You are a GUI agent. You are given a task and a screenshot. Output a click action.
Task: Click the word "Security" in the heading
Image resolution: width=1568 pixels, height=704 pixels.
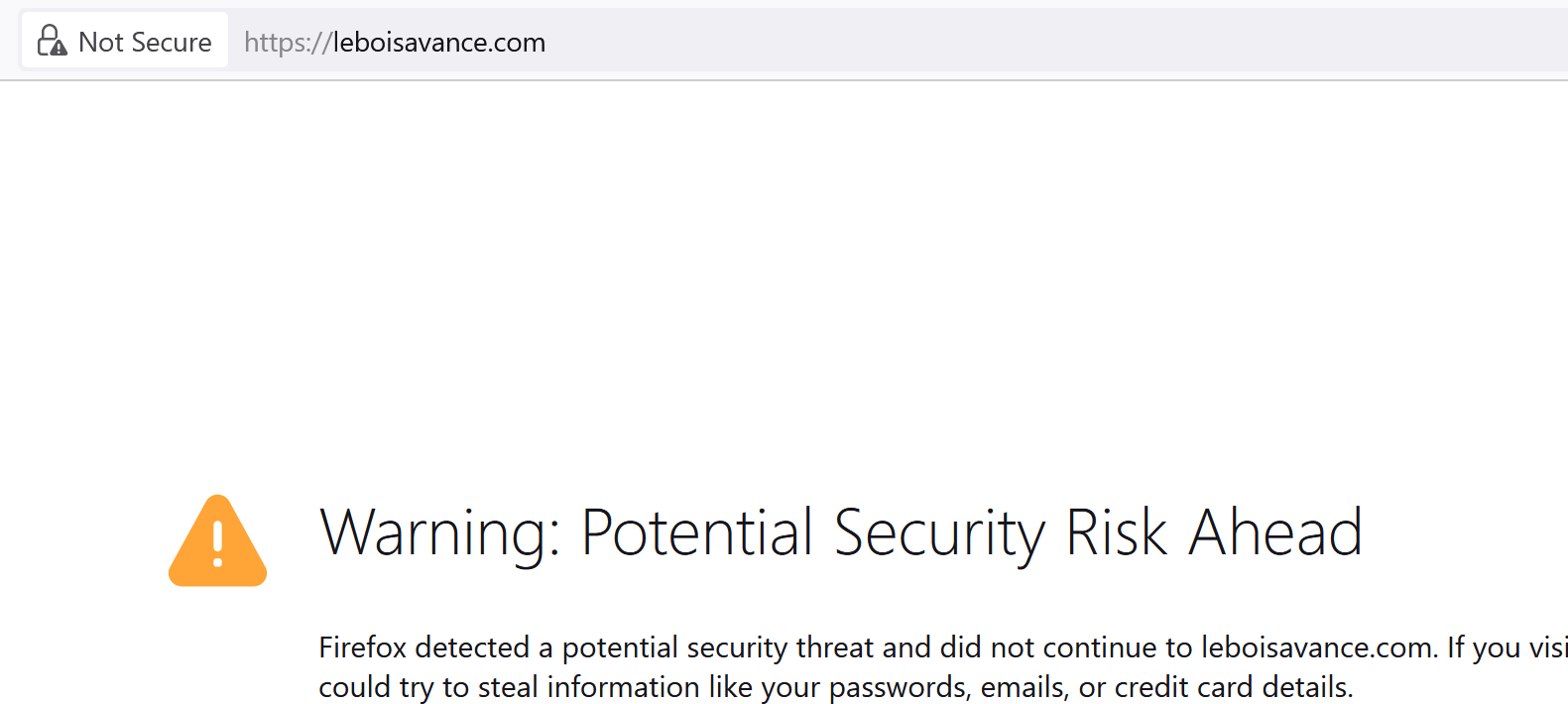[x=939, y=532]
